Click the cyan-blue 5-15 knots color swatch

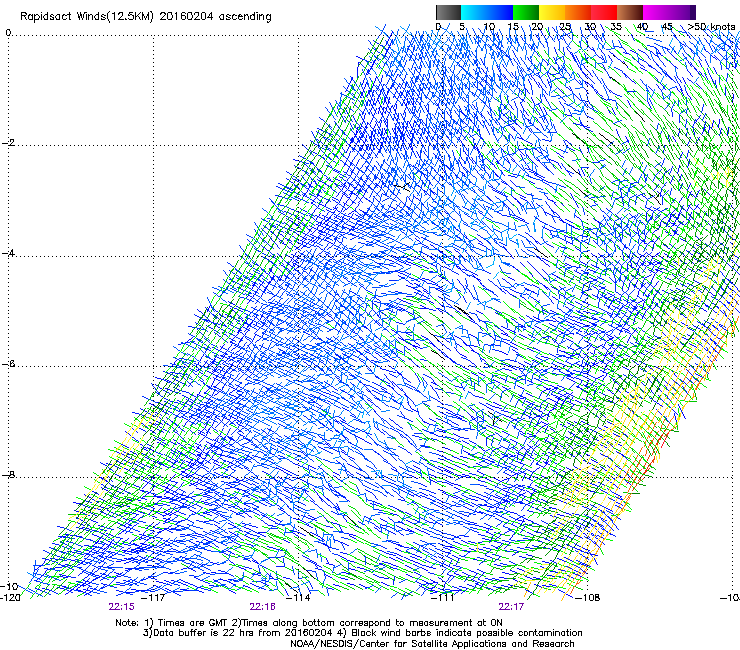[x=487, y=12]
